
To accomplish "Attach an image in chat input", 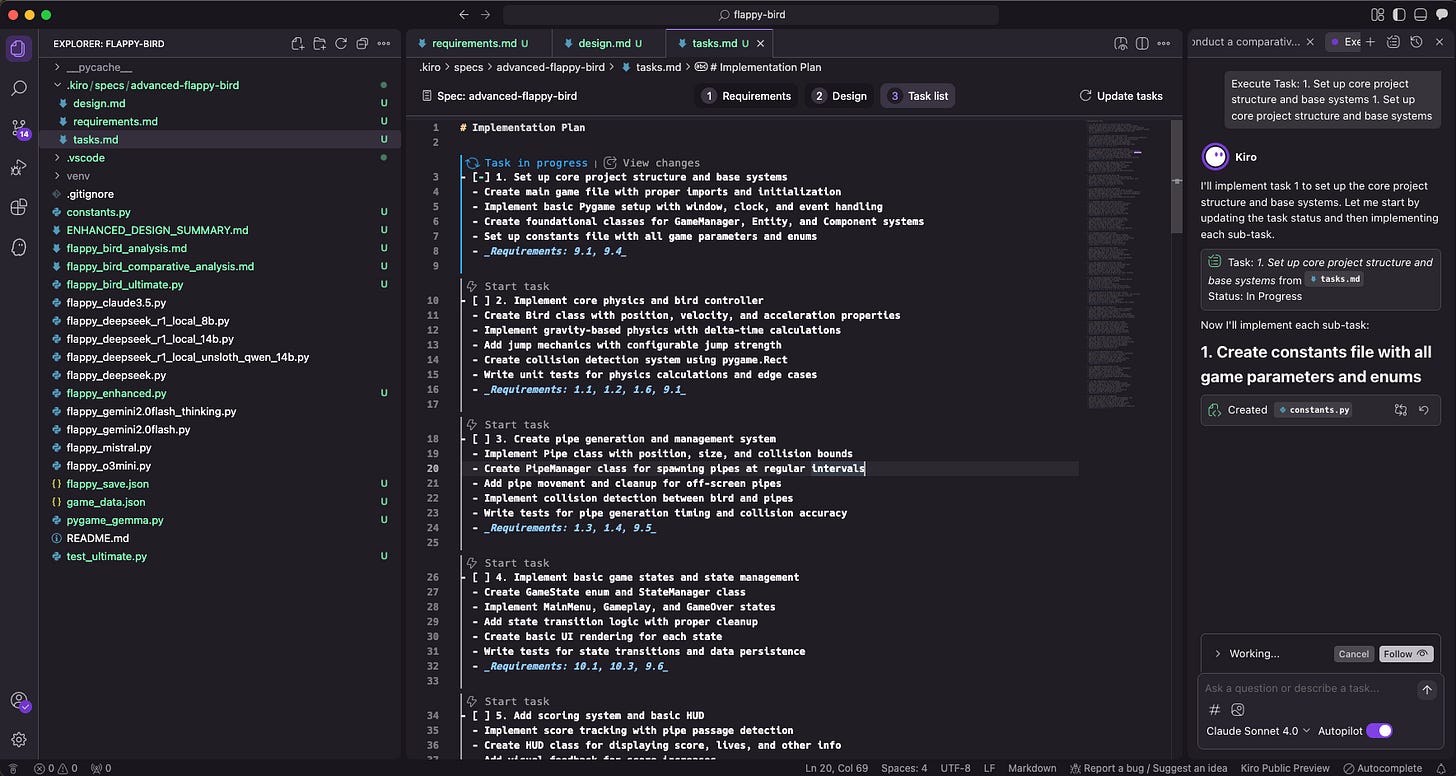I will [x=1238, y=710].
